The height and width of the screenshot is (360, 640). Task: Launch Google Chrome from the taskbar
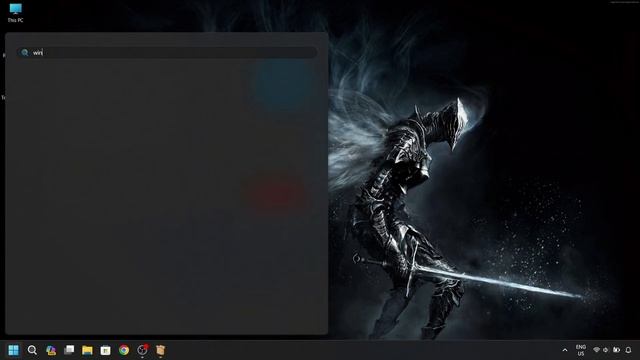124,350
